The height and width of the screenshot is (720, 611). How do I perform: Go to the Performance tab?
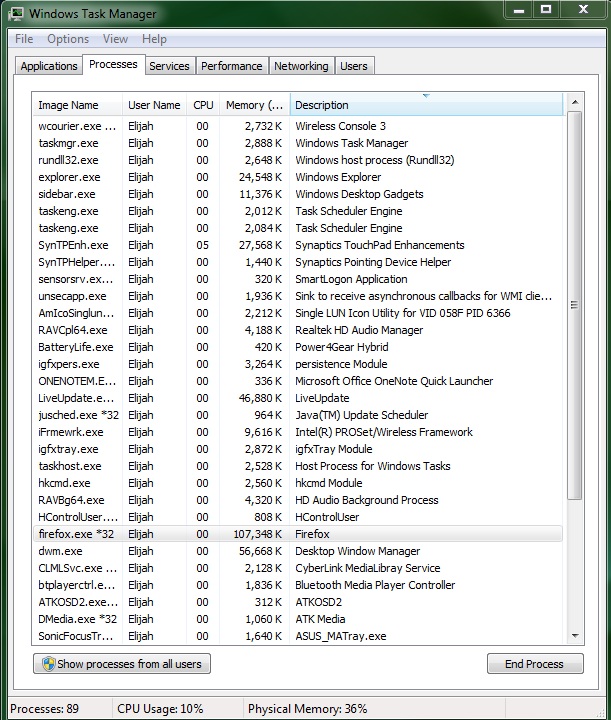(232, 66)
